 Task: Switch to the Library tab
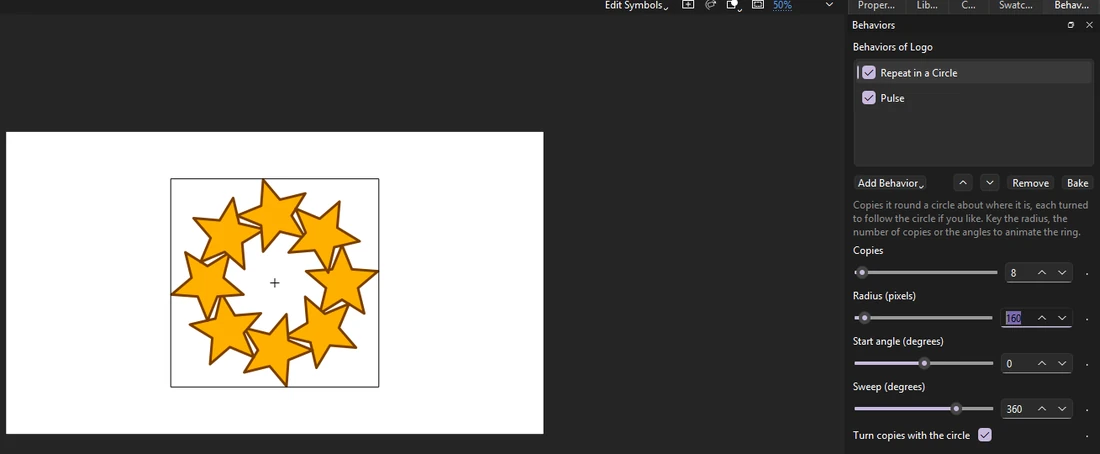click(x=927, y=6)
